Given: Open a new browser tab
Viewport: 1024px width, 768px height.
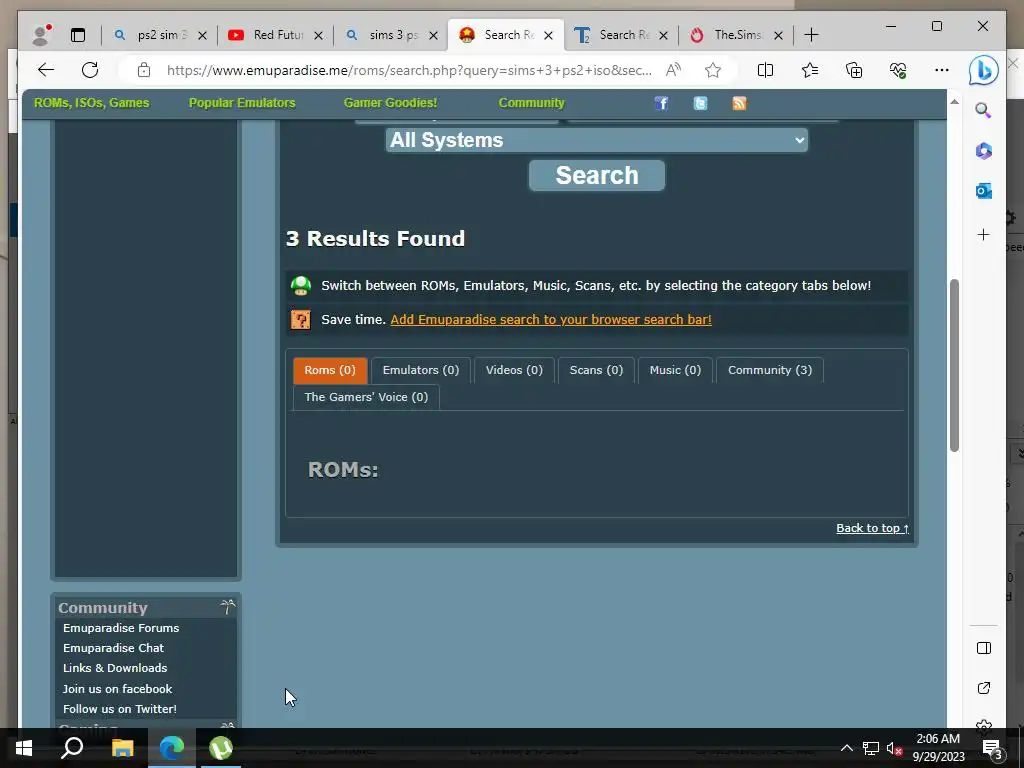Looking at the screenshot, I should 811,35.
